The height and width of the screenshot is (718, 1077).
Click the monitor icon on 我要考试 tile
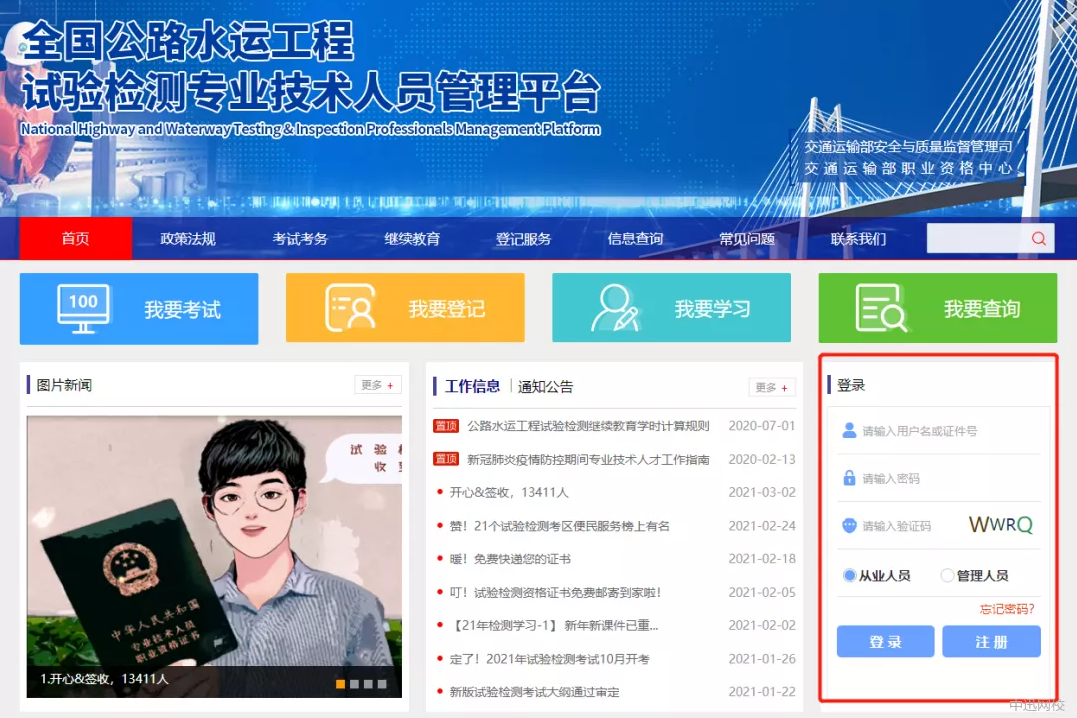[x=83, y=308]
